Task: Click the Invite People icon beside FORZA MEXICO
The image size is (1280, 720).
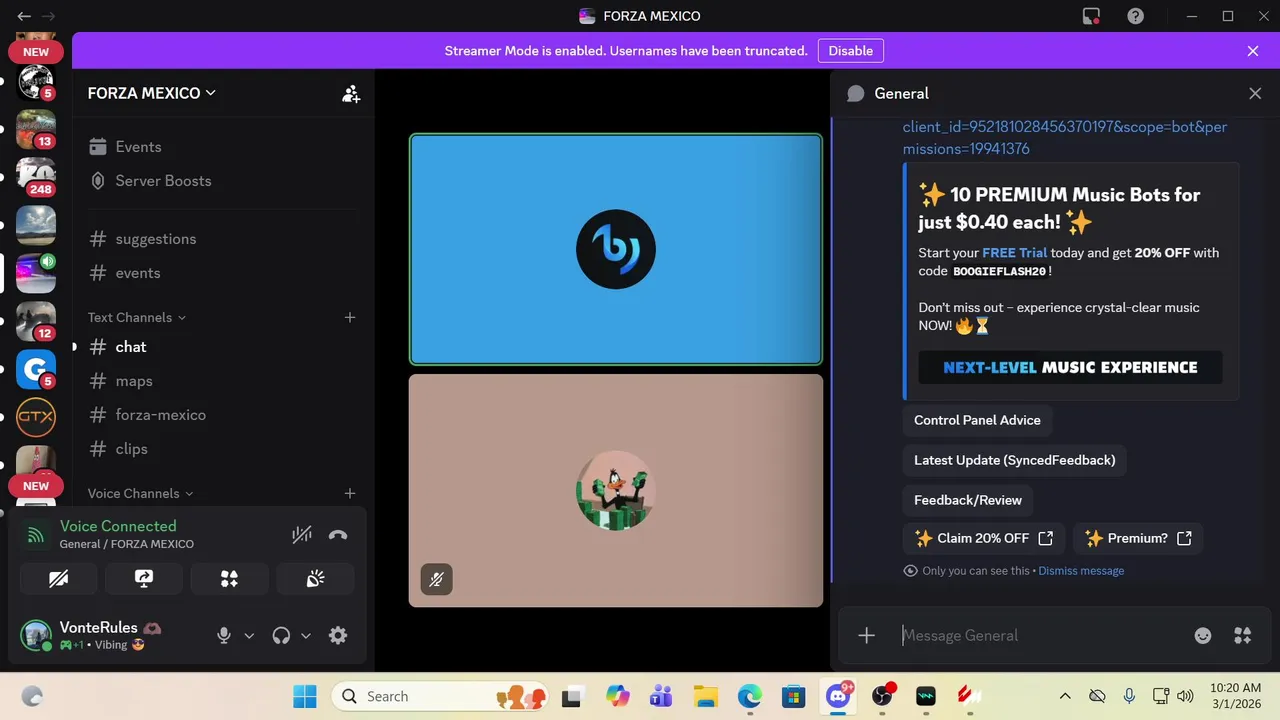Action: (351, 93)
